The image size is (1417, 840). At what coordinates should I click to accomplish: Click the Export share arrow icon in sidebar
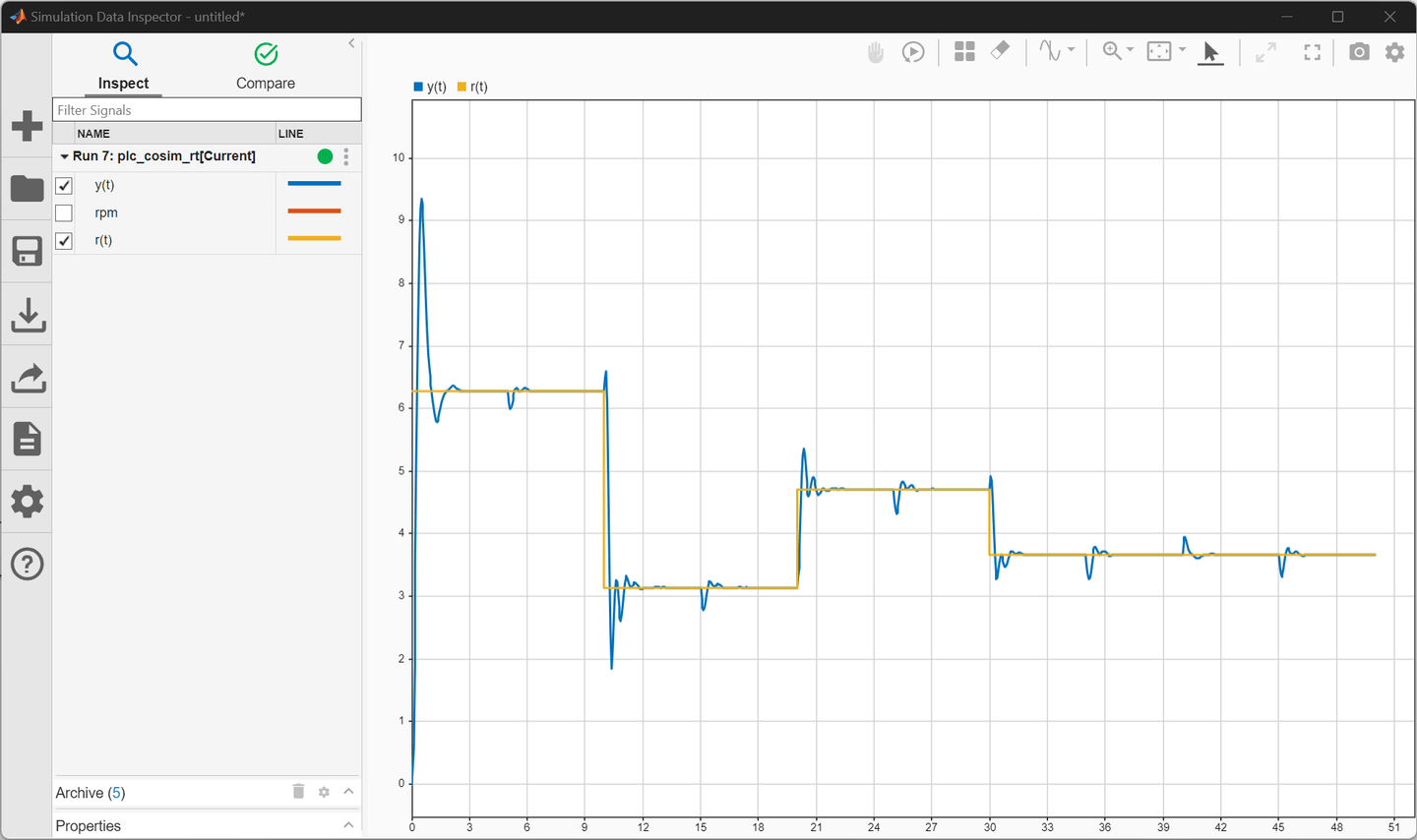28,378
